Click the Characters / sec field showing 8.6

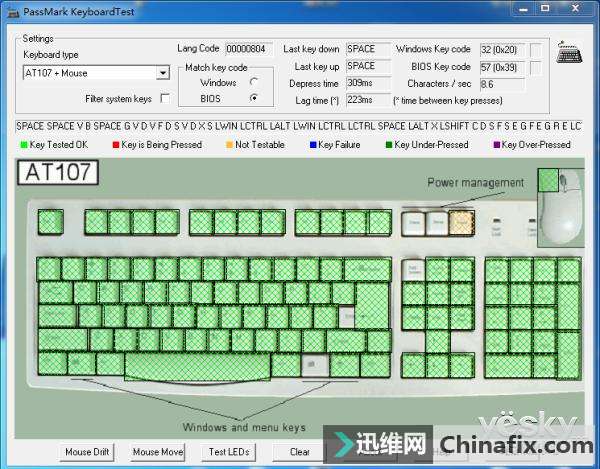(x=502, y=84)
